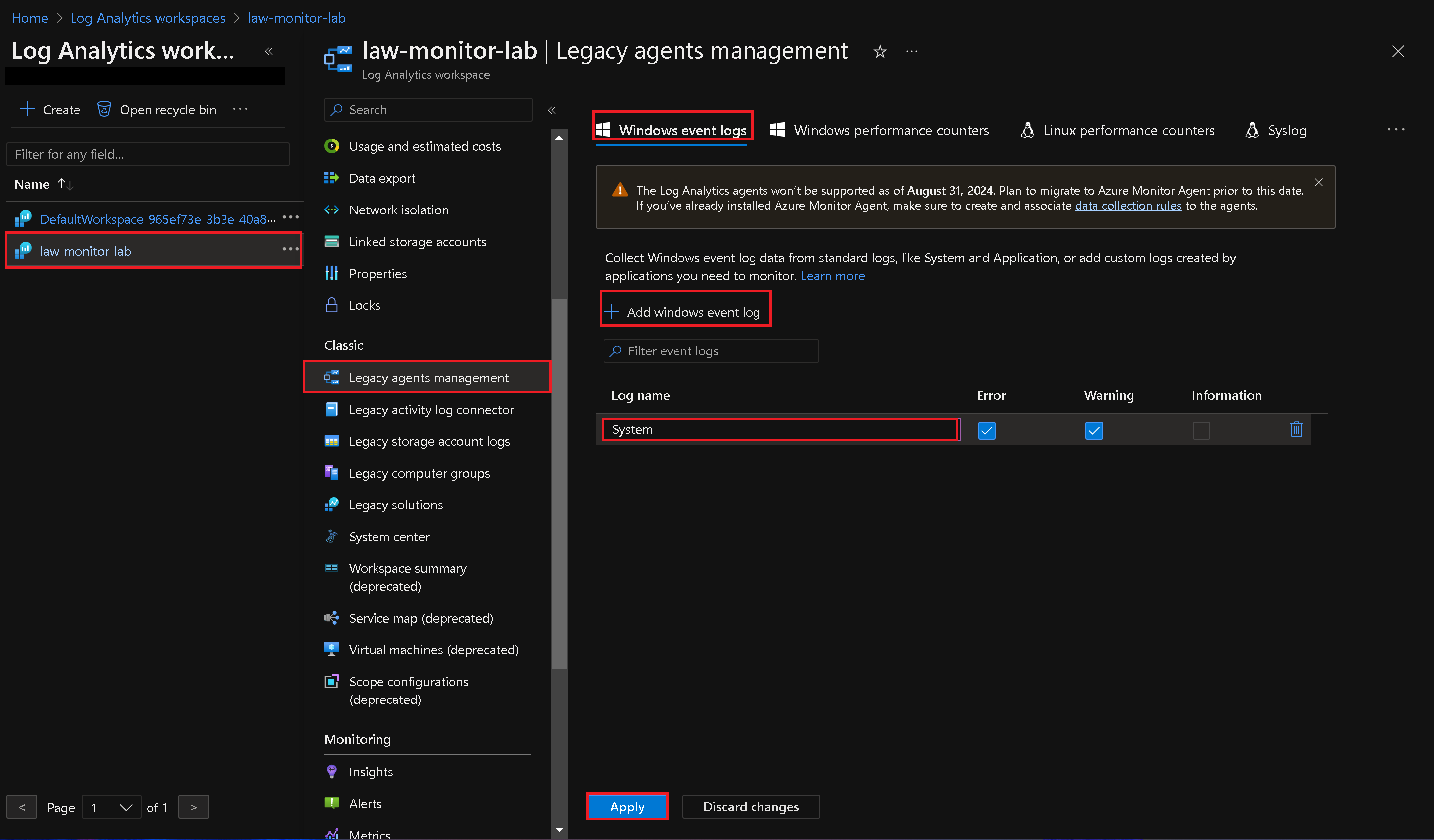Select Data export in the sidebar

pos(382,178)
